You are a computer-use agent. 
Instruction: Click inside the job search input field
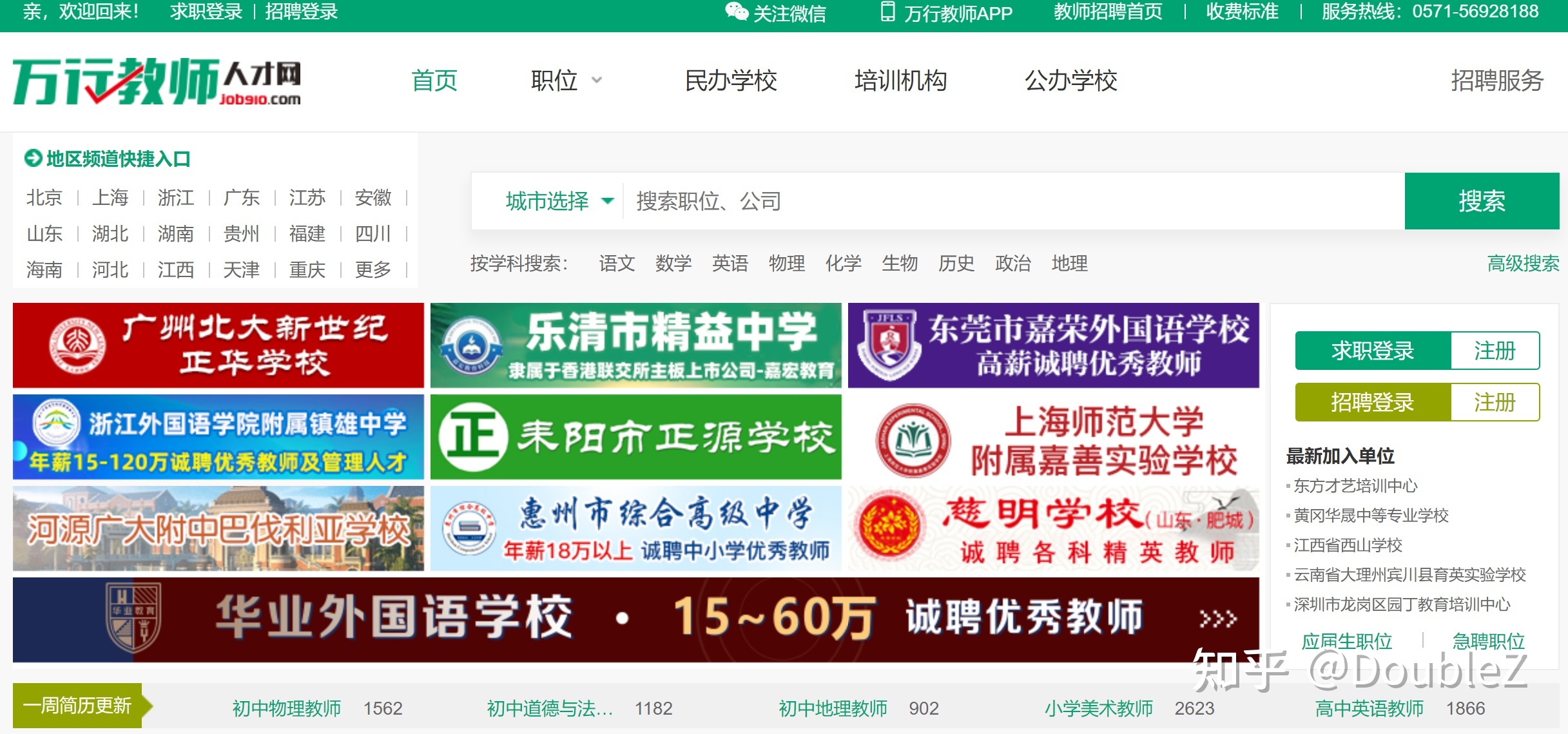click(902, 201)
